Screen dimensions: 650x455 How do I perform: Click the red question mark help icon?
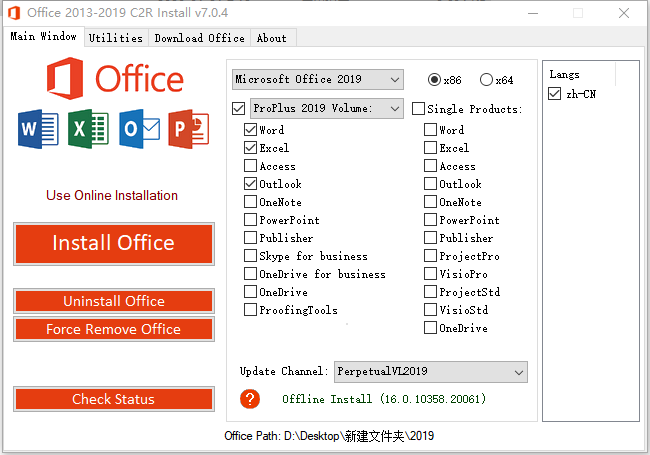tap(250, 399)
